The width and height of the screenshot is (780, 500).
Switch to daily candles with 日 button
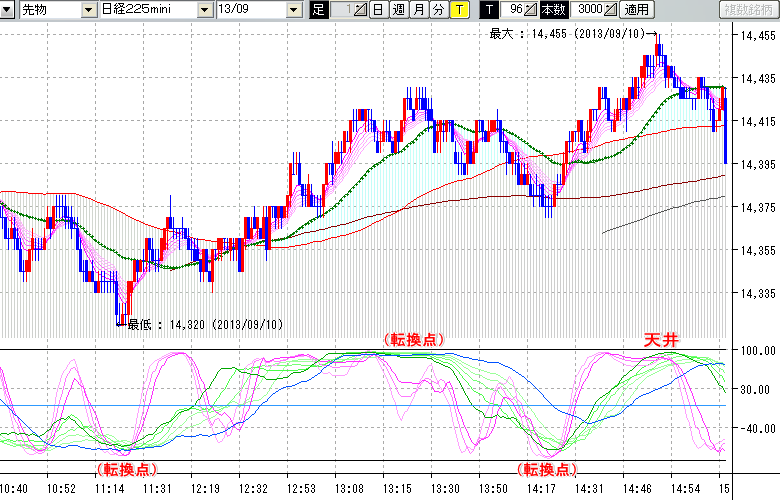pos(377,10)
